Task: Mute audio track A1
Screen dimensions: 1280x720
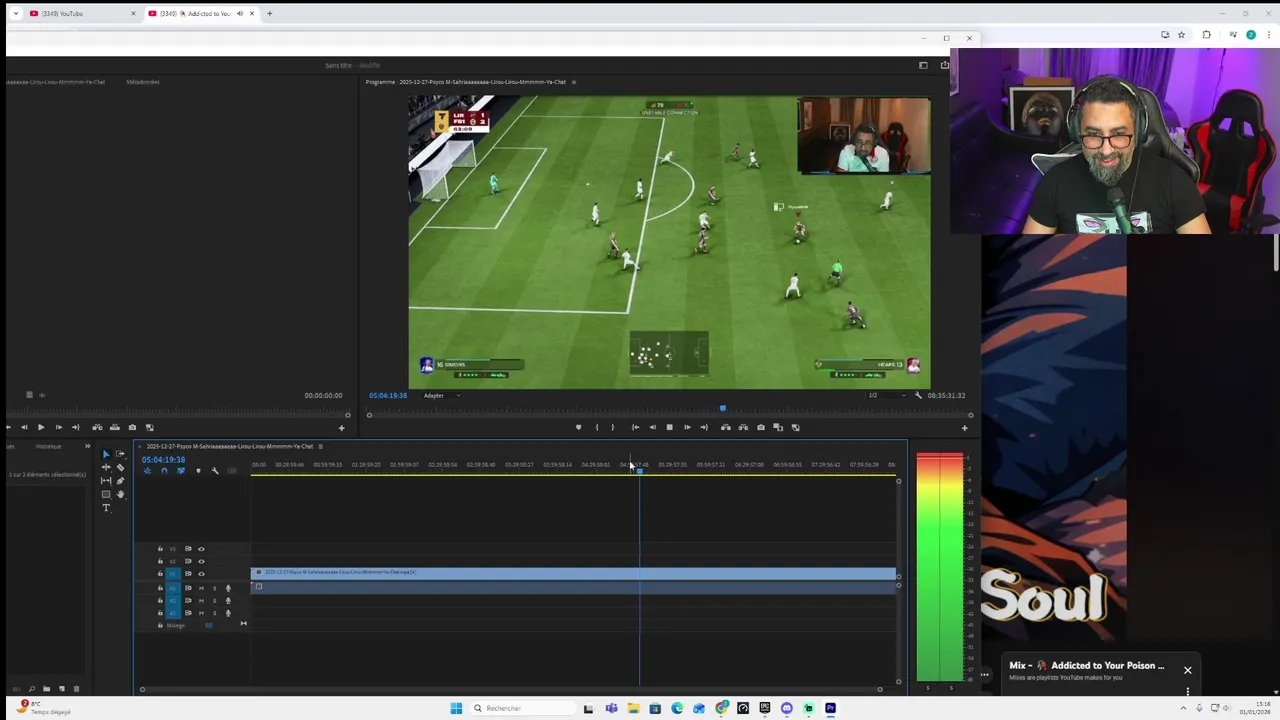Action: click(x=201, y=588)
